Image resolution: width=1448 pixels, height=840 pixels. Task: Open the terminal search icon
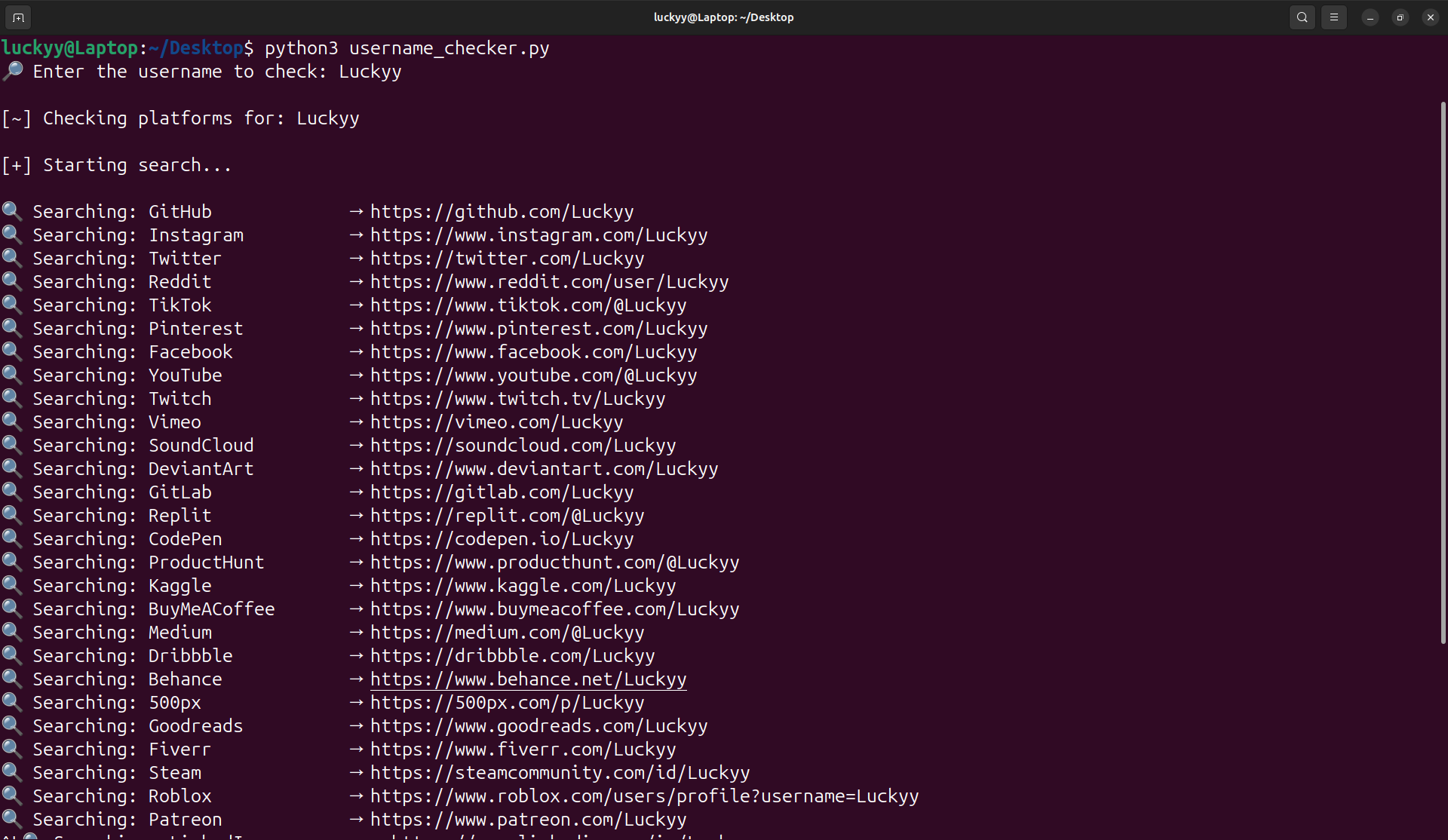tap(1302, 17)
